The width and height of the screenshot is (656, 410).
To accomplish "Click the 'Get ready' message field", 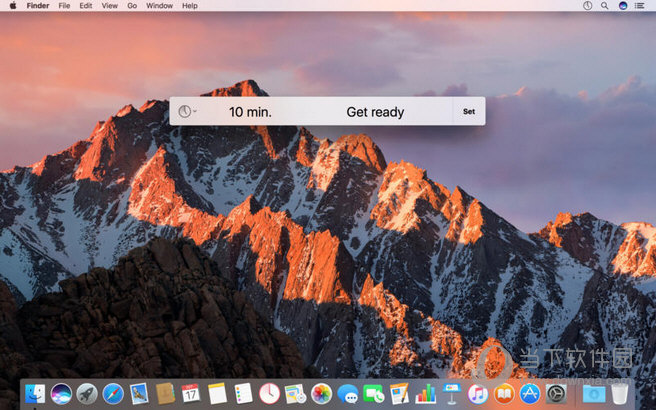I will pos(375,112).
